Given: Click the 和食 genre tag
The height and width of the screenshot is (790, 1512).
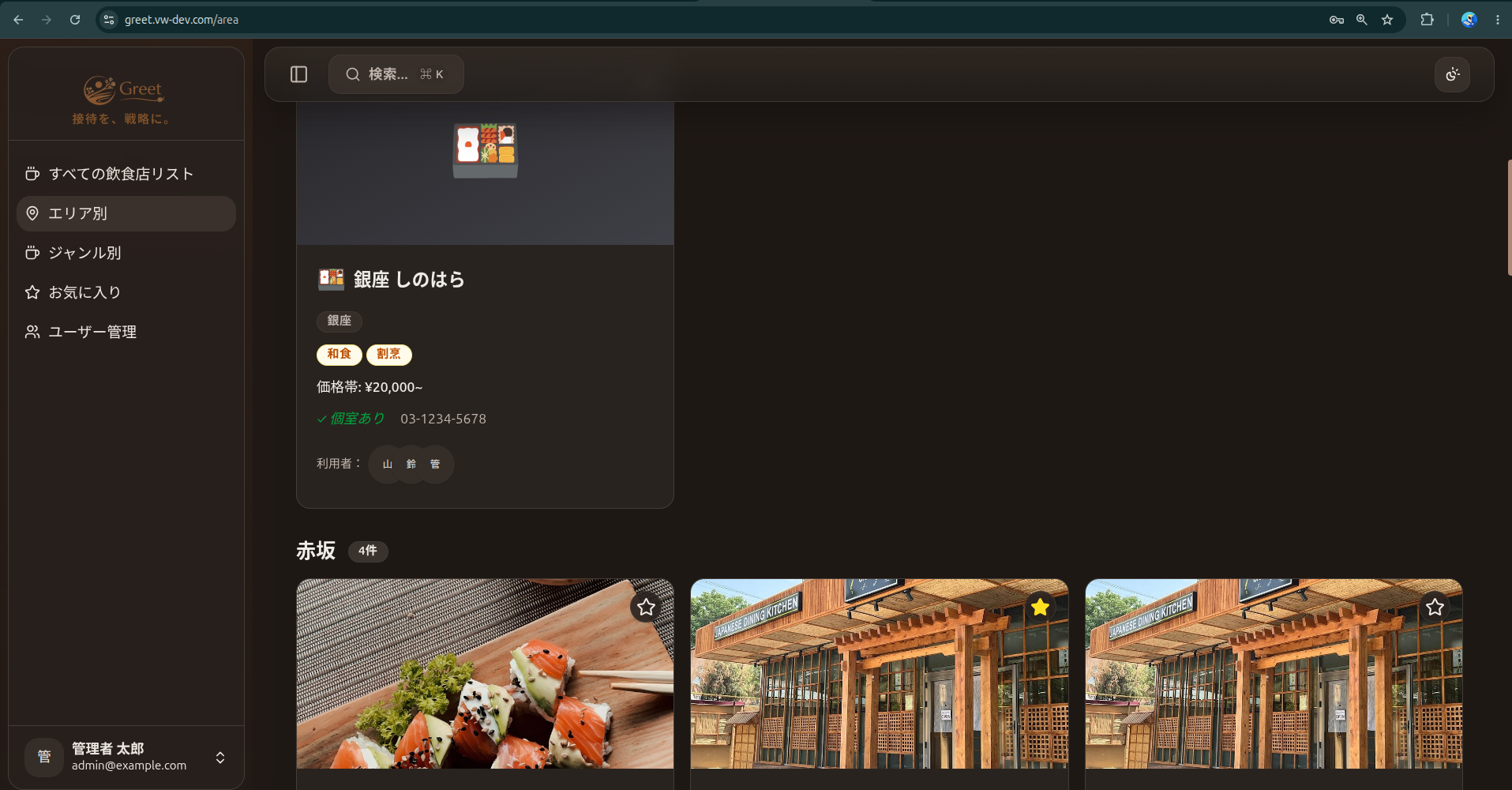Looking at the screenshot, I should point(340,355).
